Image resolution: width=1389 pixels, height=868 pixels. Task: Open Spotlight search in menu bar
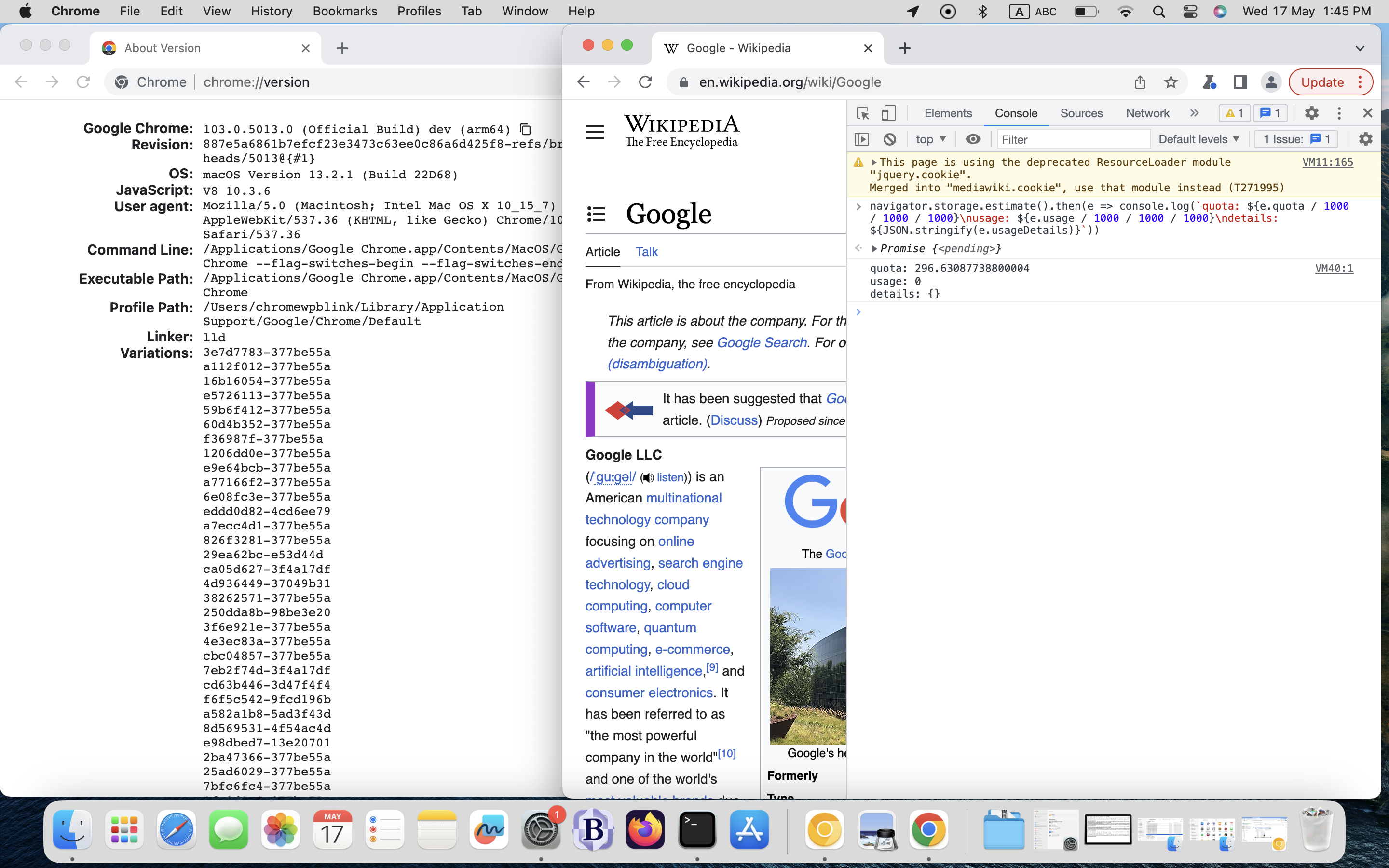(x=1158, y=11)
